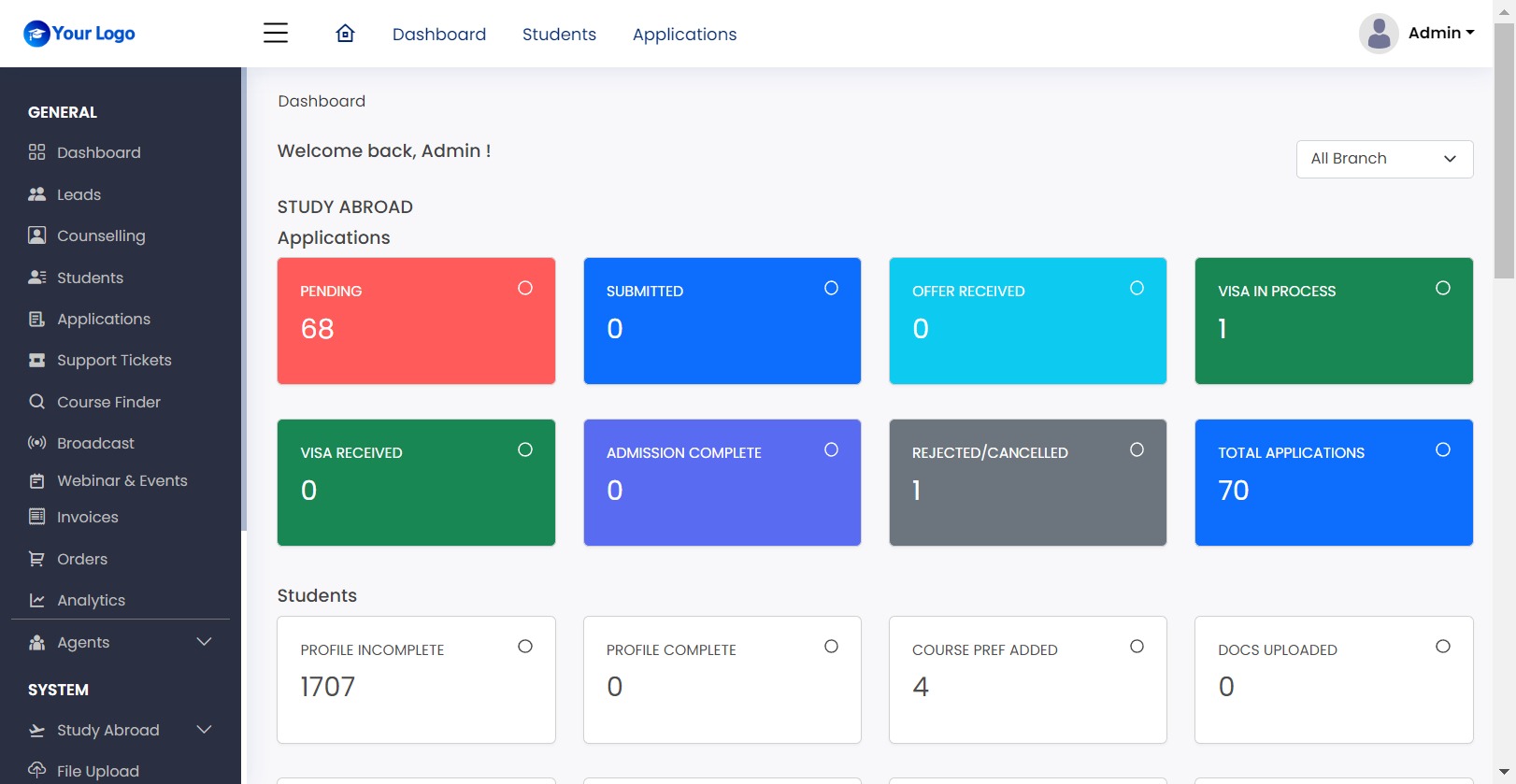The image size is (1516, 784).
Task: Click the Agents icon in sidebar
Action: tap(36, 642)
